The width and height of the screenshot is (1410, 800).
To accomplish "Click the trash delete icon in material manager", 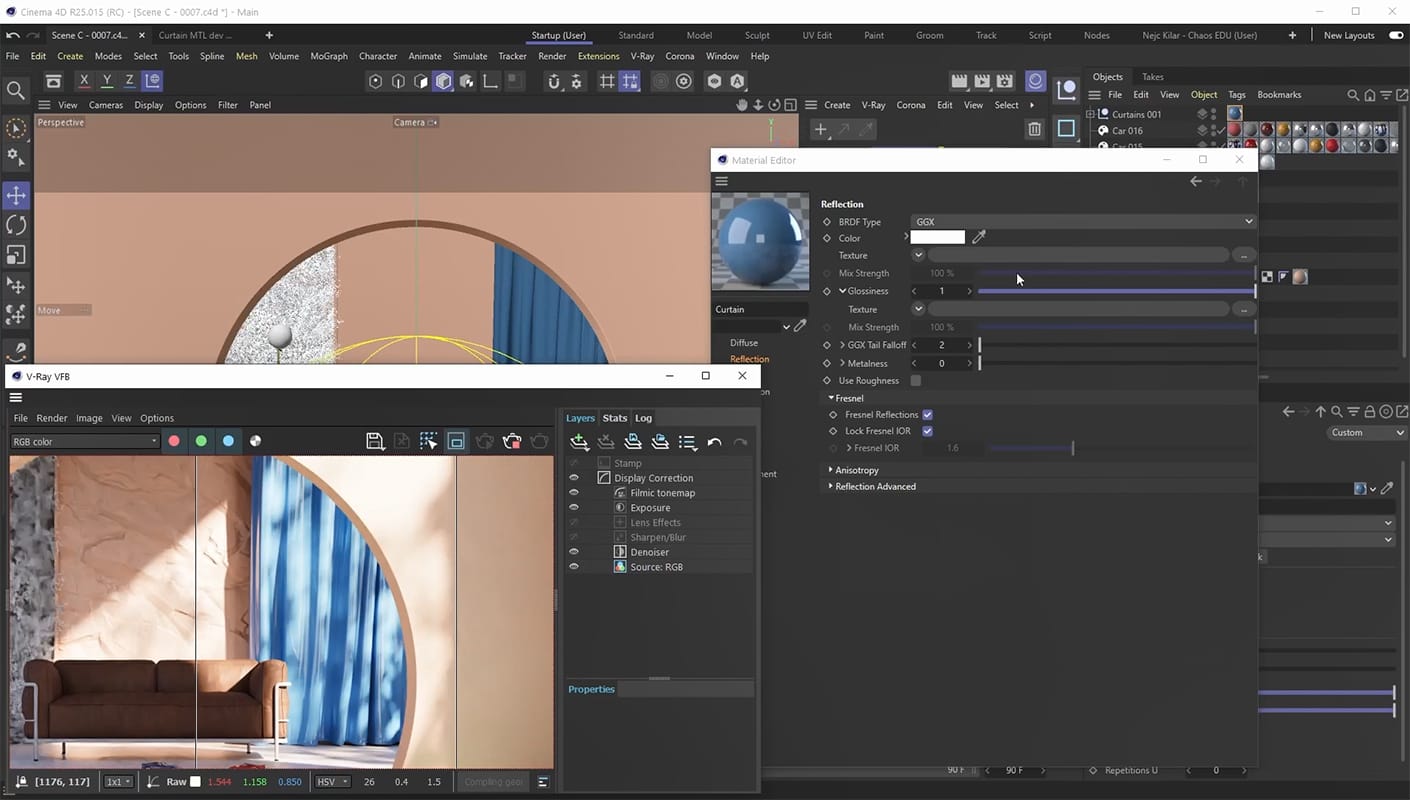I will click(1034, 129).
